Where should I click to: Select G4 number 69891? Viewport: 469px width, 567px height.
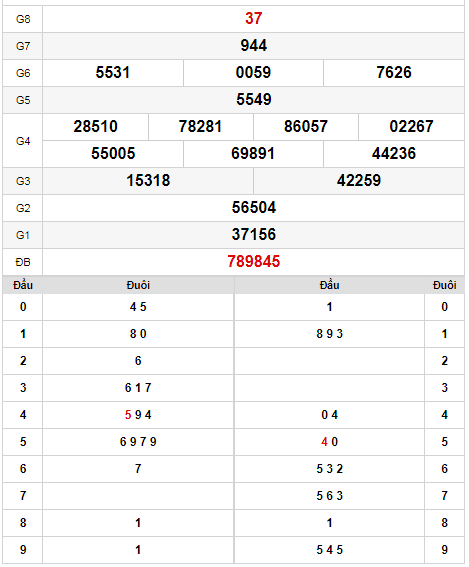pyautogui.click(x=253, y=153)
